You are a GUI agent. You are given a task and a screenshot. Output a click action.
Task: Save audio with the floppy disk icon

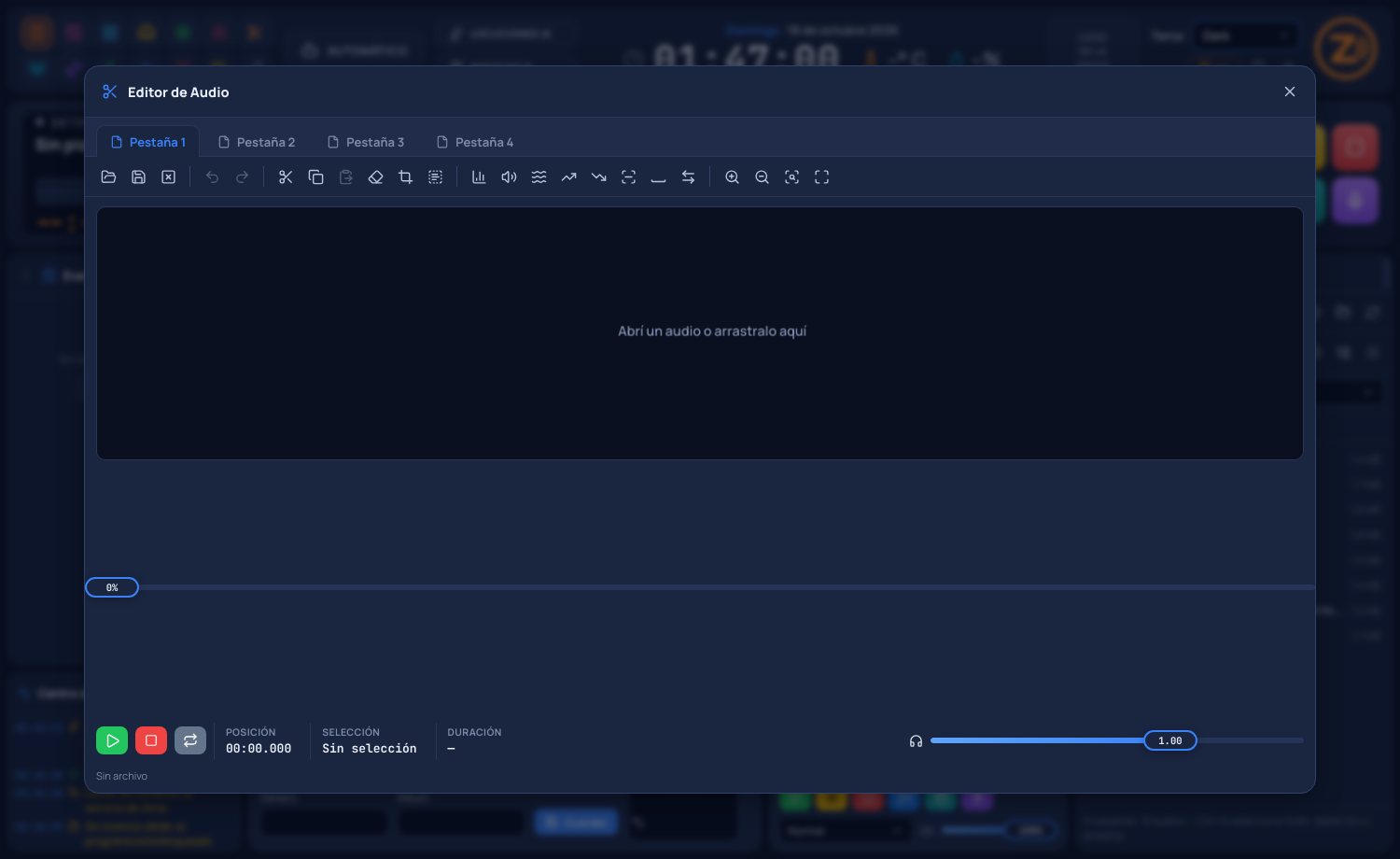(x=138, y=177)
